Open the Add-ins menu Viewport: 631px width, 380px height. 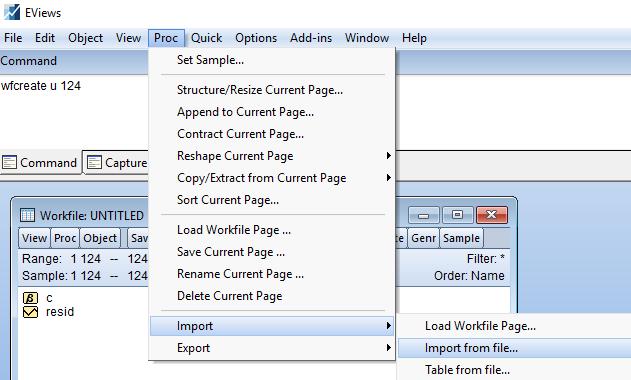coord(311,38)
